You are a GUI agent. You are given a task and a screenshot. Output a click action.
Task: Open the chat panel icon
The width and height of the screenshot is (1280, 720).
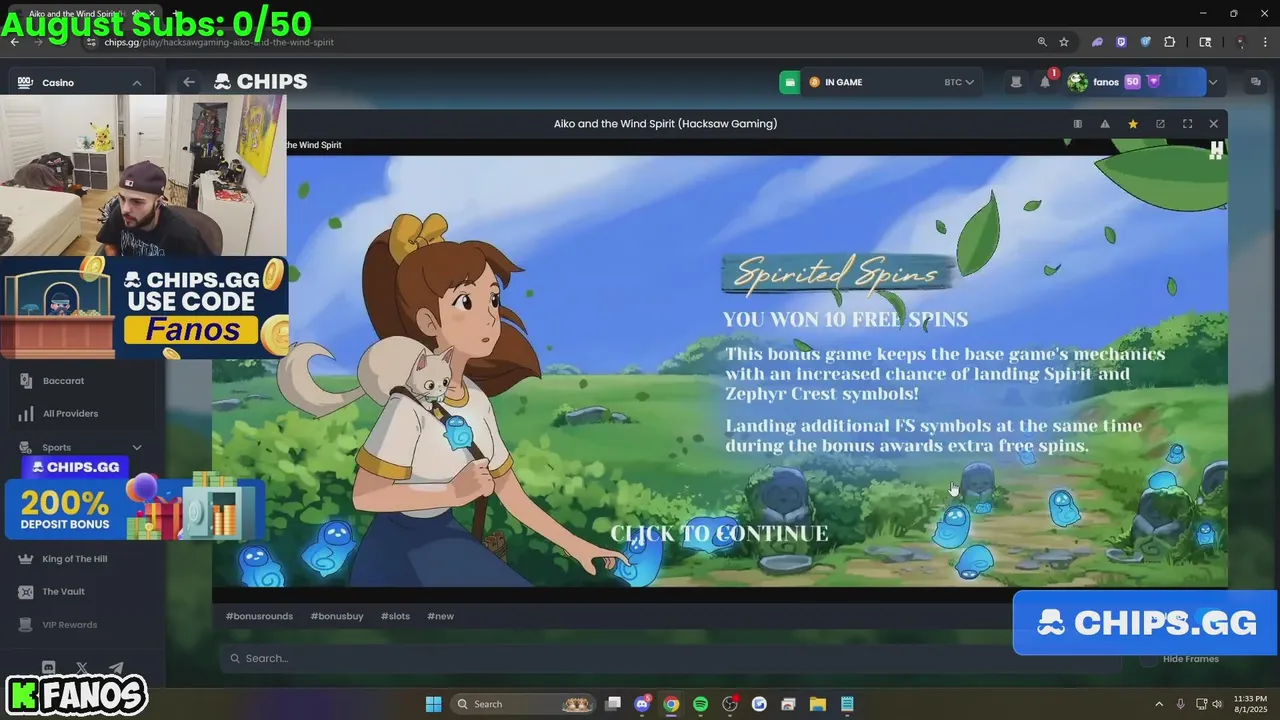pyautogui.click(x=1256, y=82)
